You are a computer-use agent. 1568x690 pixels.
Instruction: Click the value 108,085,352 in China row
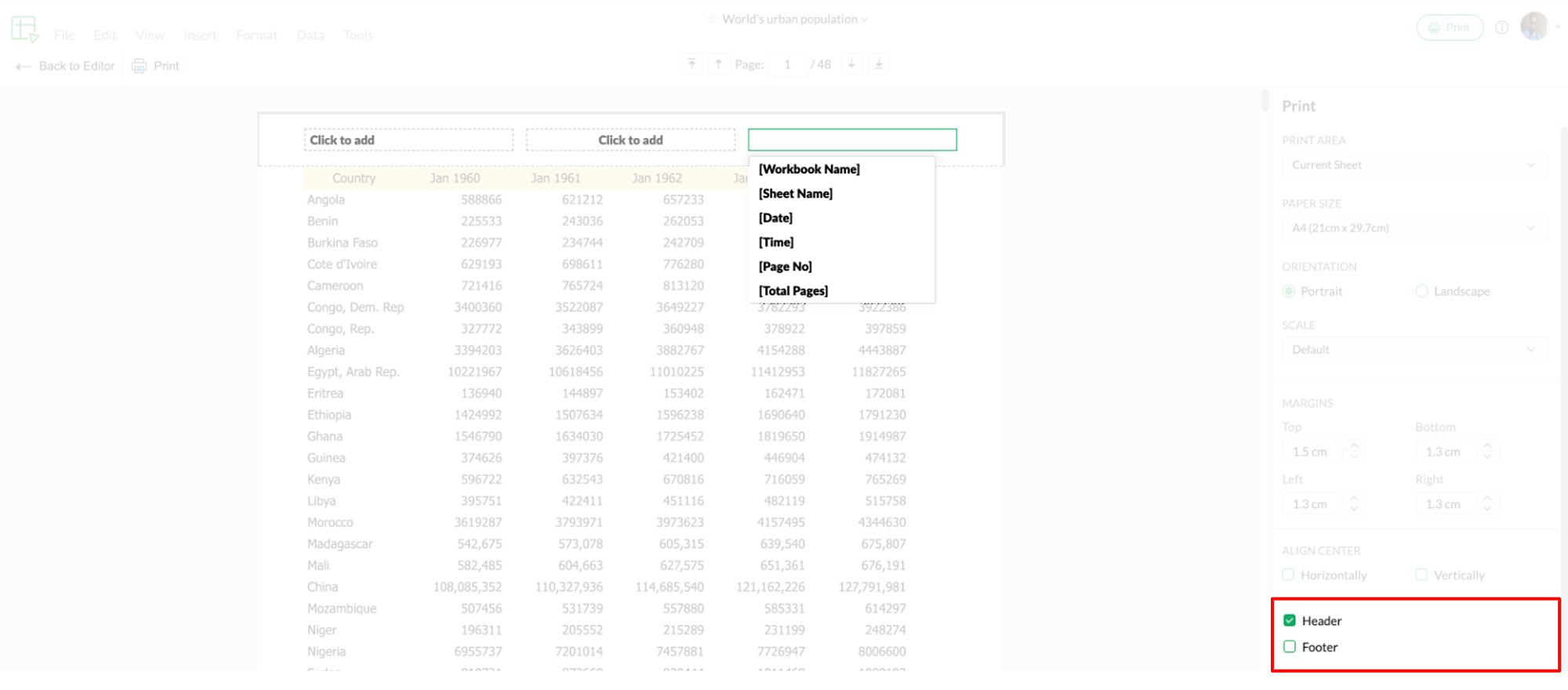467,587
